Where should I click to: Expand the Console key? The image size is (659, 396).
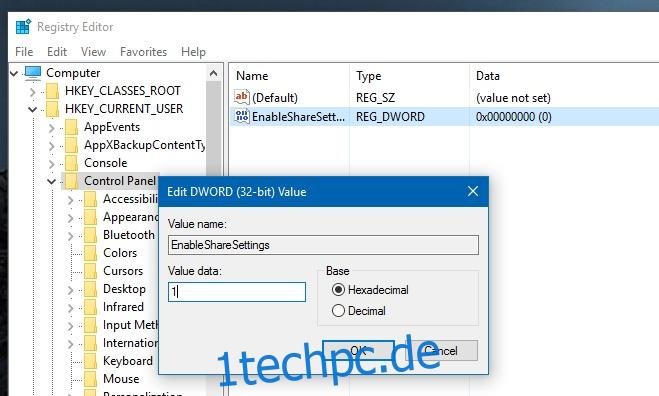pyautogui.click(x=52, y=164)
